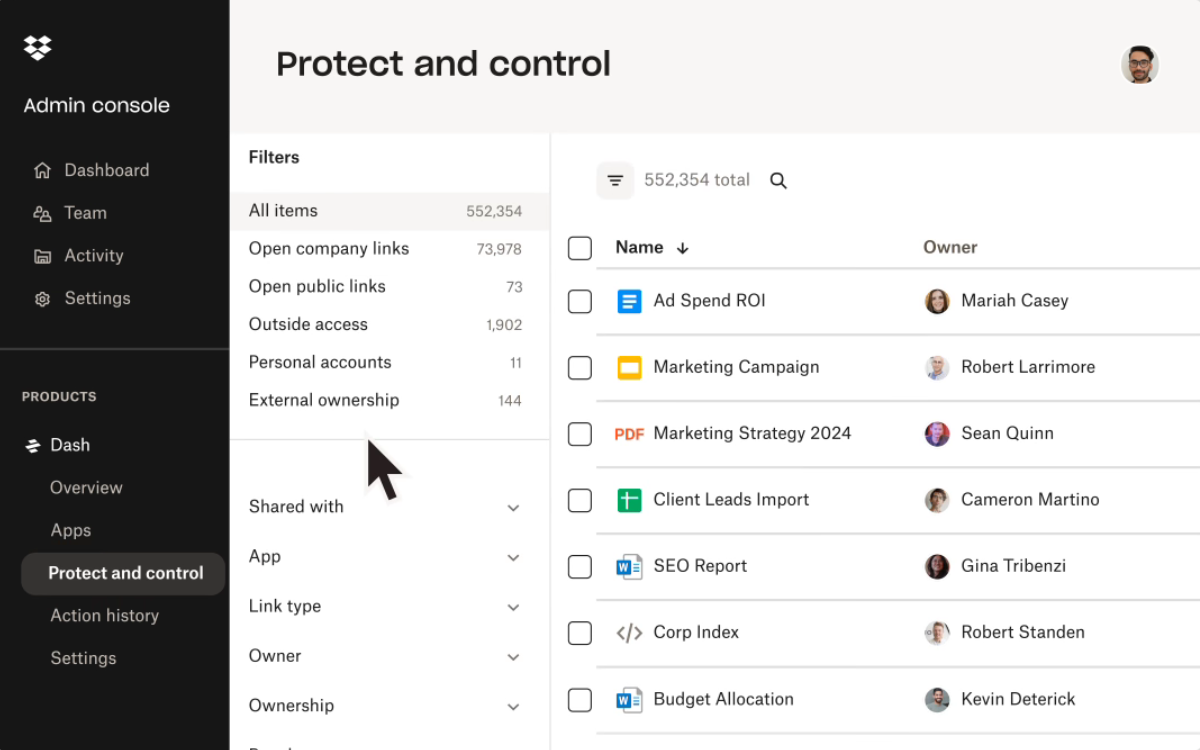Expand the Link type filter section
This screenshot has height=750, width=1200.
coord(513,607)
